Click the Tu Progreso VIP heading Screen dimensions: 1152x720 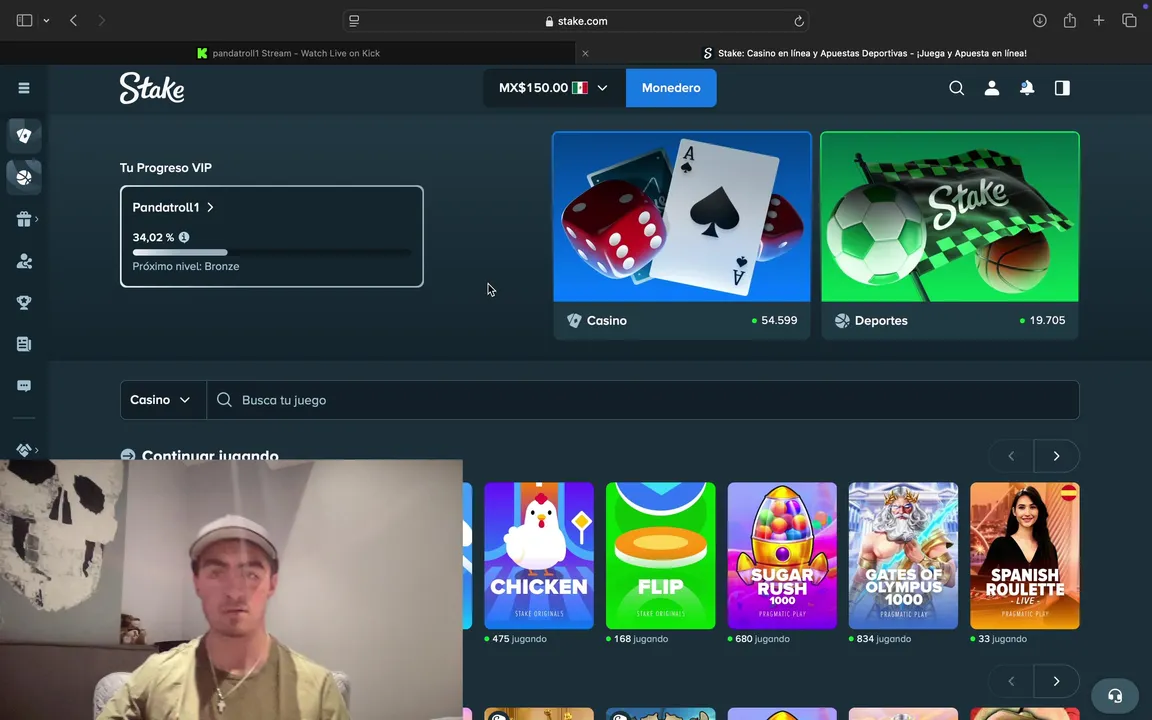click(166, 168)
